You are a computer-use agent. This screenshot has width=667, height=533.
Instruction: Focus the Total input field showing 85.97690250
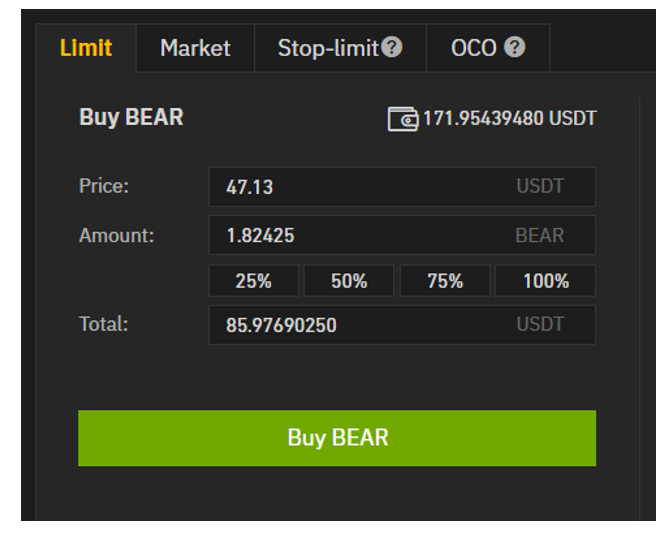(x=402, y=325)
